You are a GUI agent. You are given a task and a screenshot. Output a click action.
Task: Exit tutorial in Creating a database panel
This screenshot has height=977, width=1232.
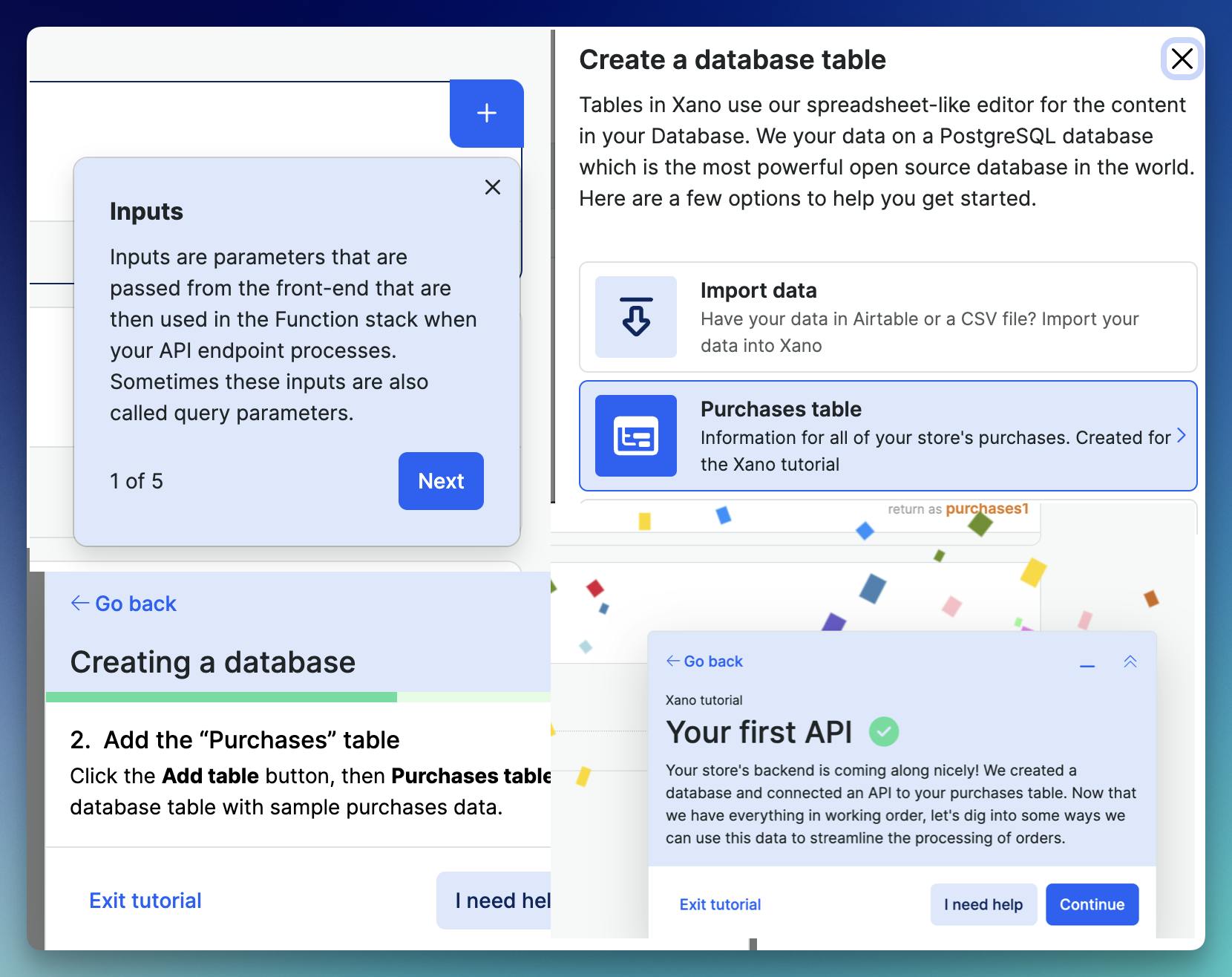145,901
